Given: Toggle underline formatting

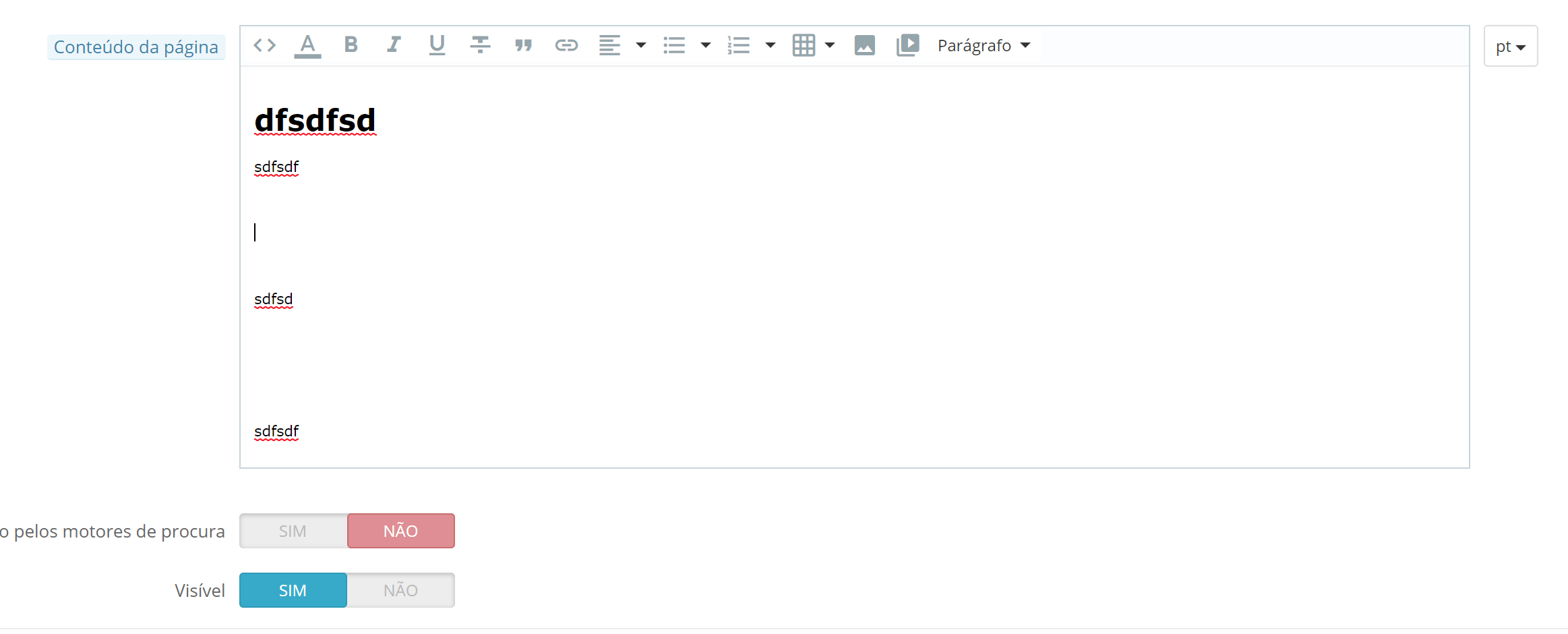Looking at the screenshot, I should pyautogui.click(x=437, y=45).
